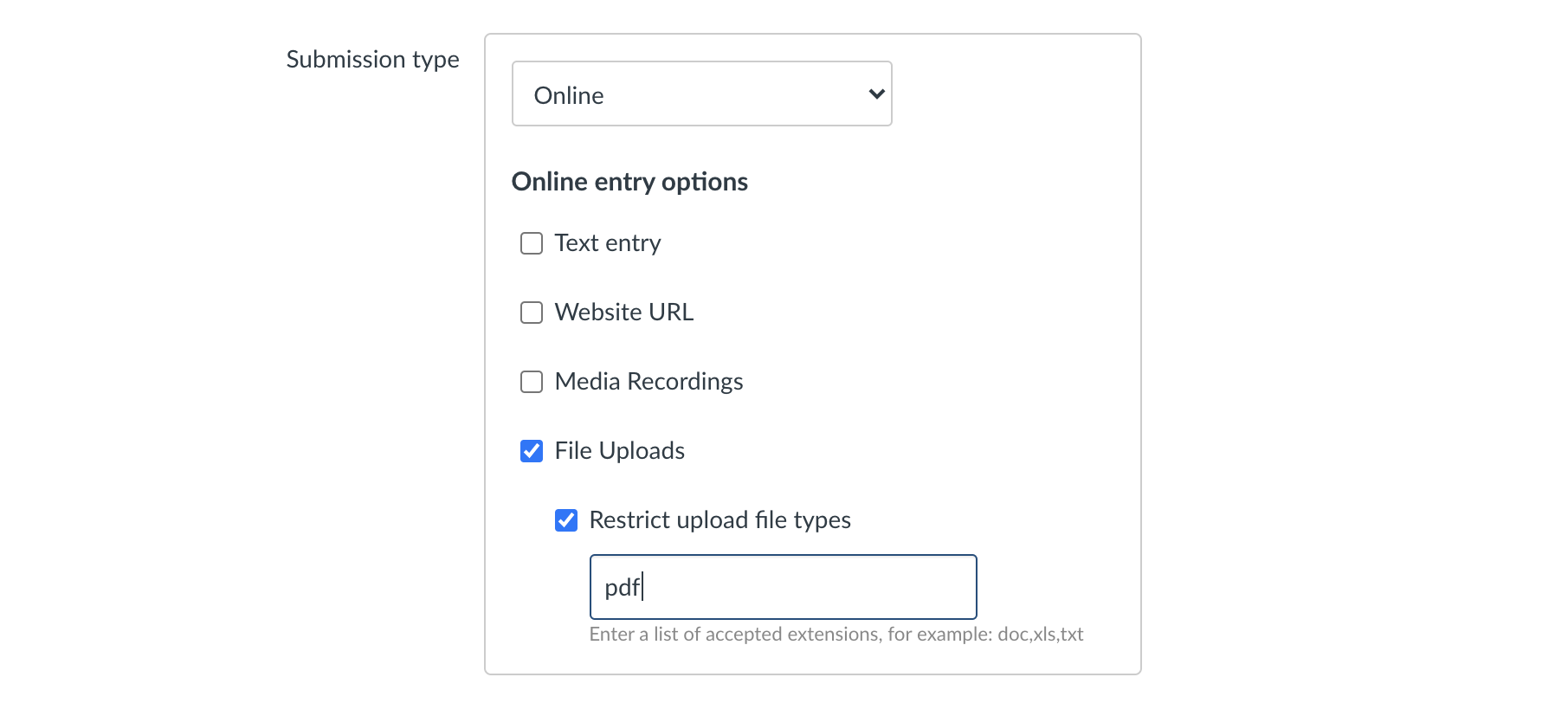Focus the accepted extensions input field
Viewport: 1568px width, 703px height.
click(x=783, y=587)
